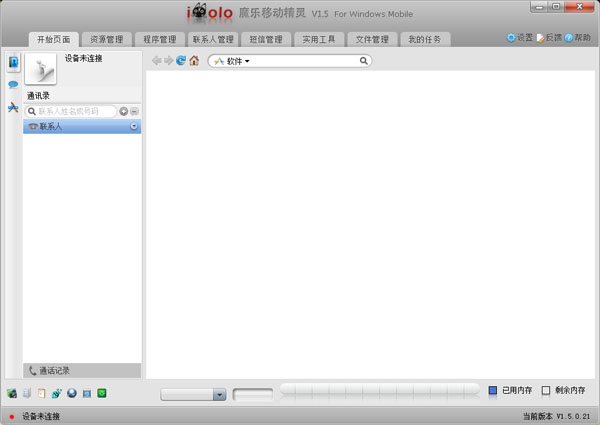Image resolution: width=600 pixels, height=425 pixels.
Task: Click the empty field beside the bottom combo box
Action: pos(253,394)
